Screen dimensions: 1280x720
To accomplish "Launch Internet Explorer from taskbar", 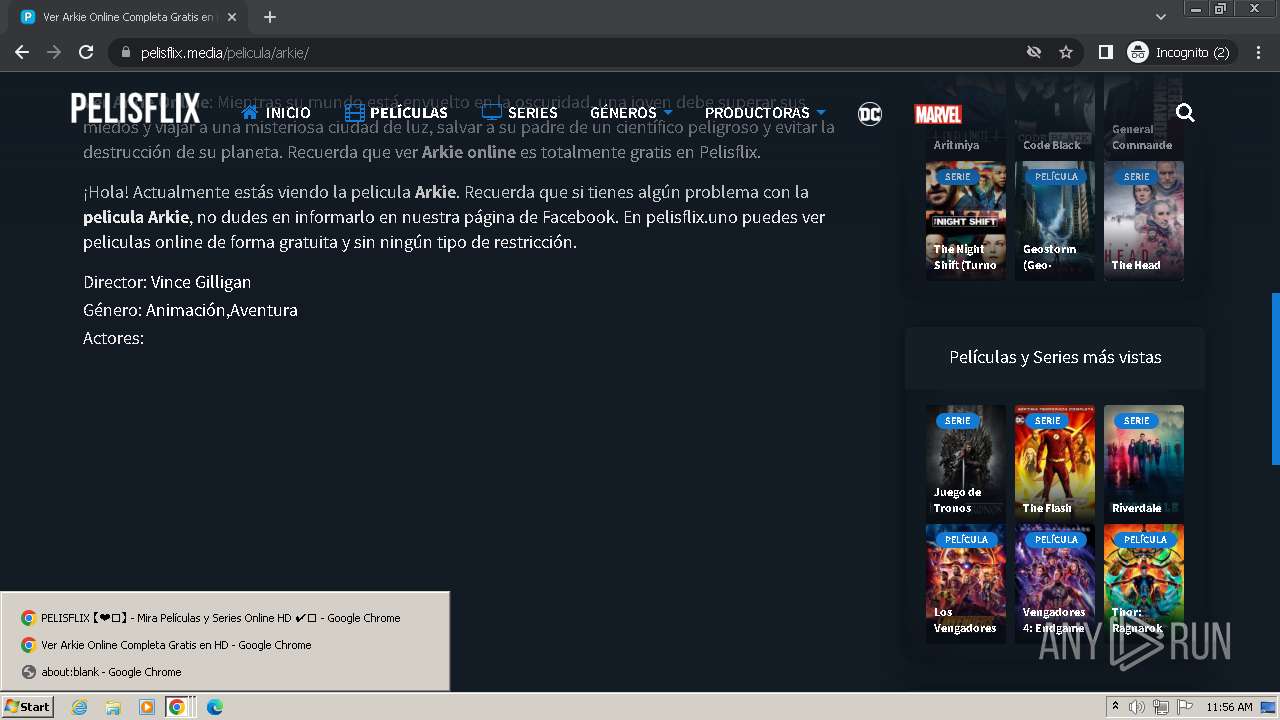I will pyautogui.click(x=79, y=707).
